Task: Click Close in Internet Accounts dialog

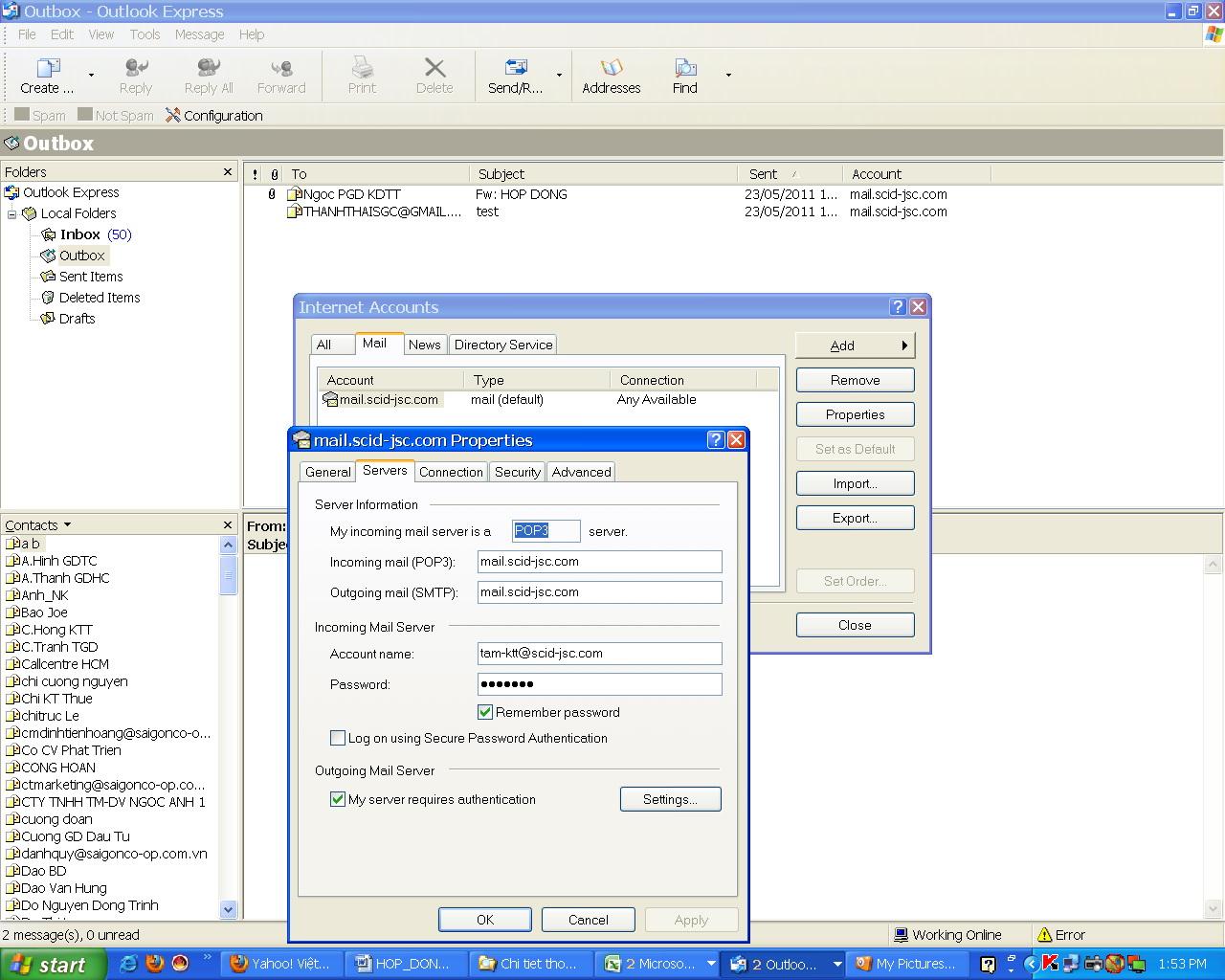Action: click(855, 625)
